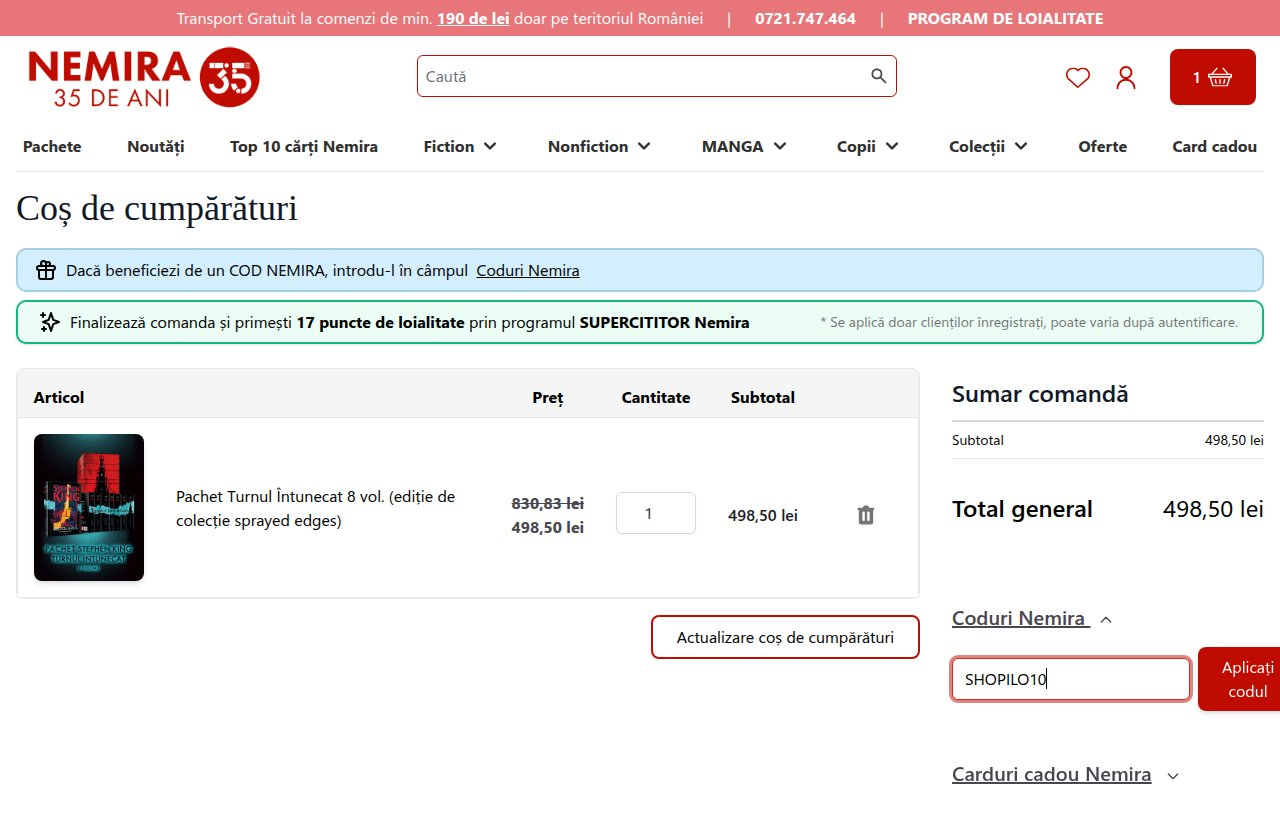Click the Nemira 35 de ani logo

[x=143, y=77]
